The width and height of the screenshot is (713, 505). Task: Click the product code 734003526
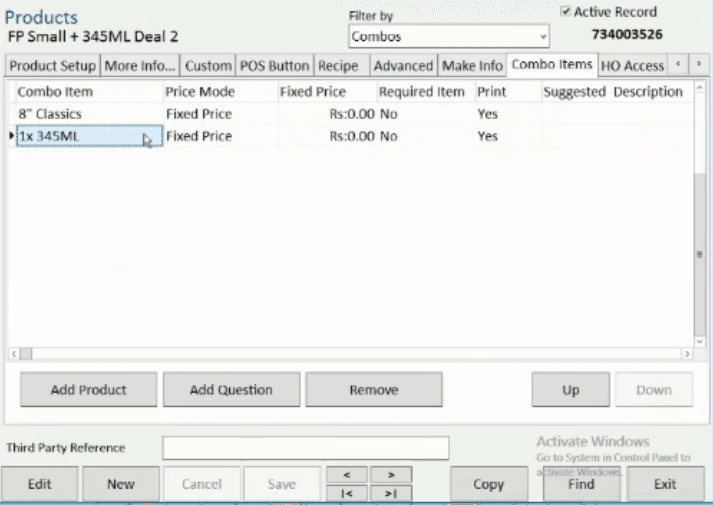(627, 34)
